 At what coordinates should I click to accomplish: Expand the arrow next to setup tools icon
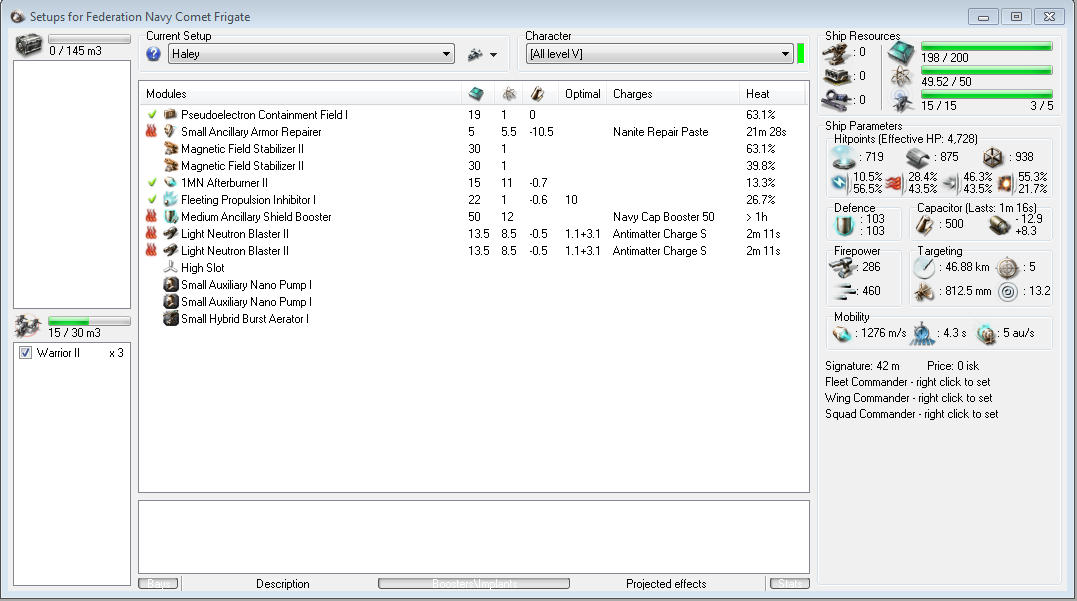point(493,55)
